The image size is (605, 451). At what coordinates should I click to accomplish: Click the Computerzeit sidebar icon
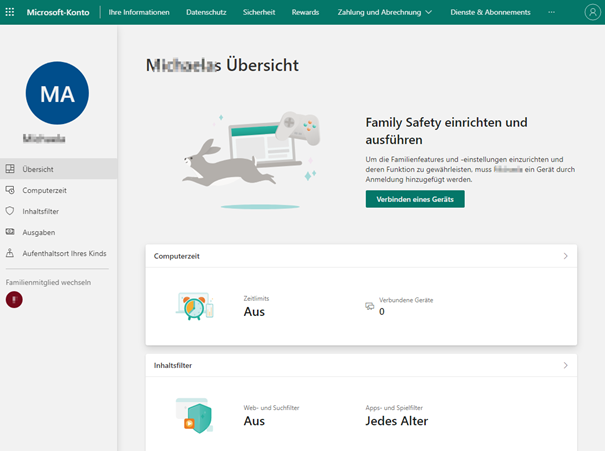[10, 190]
